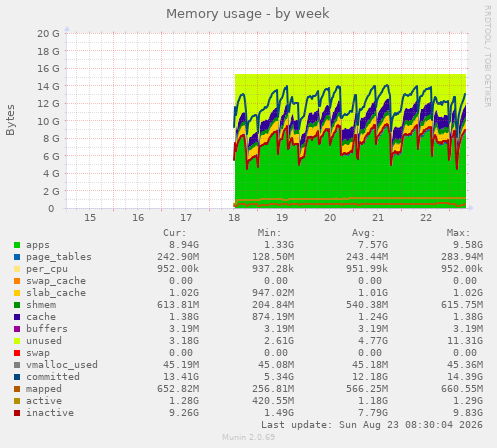
Task: Click the Last update timestamp line
Action: 372,425
